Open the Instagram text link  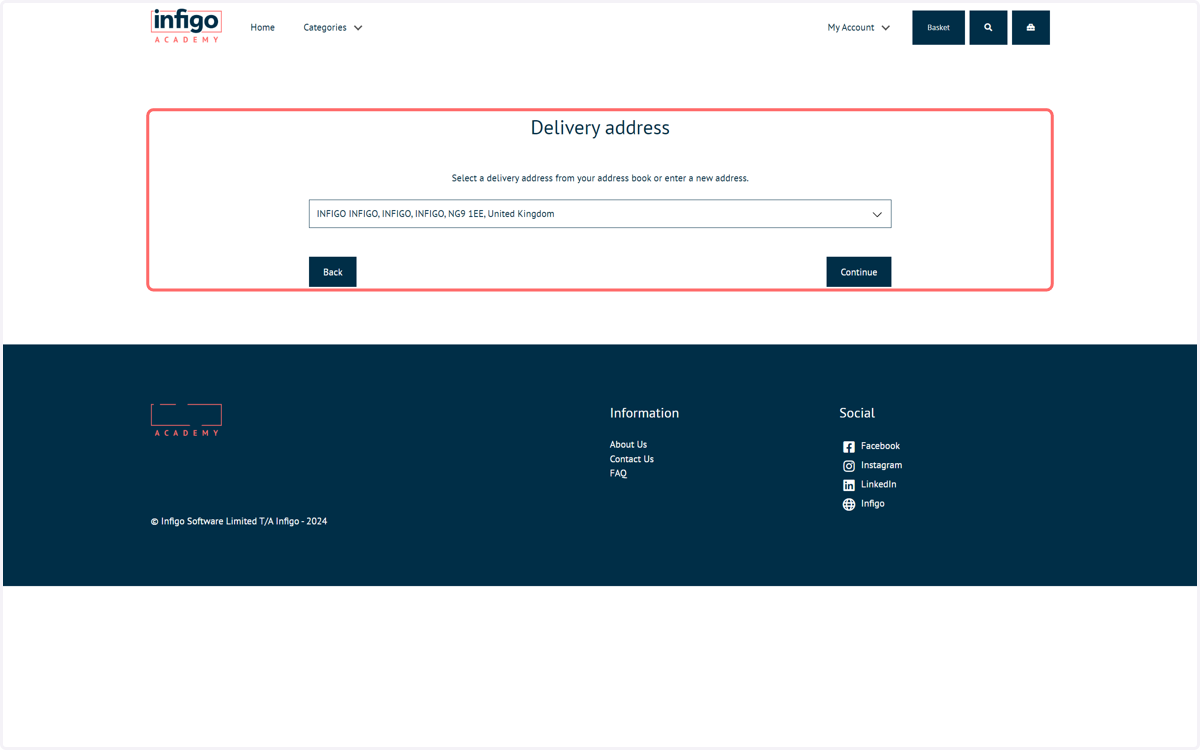point(881,465)
